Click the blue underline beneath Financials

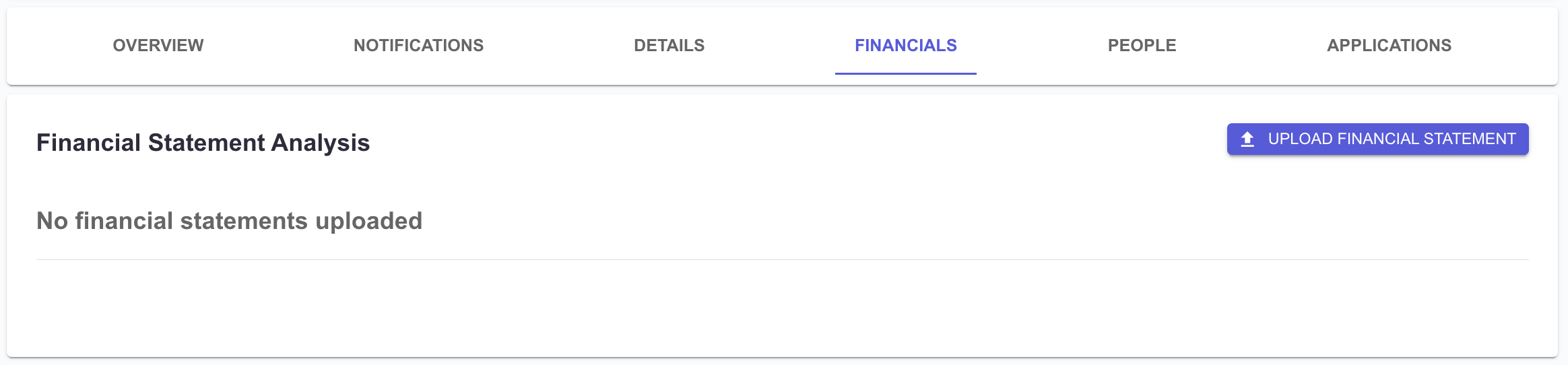pos(905,73)
